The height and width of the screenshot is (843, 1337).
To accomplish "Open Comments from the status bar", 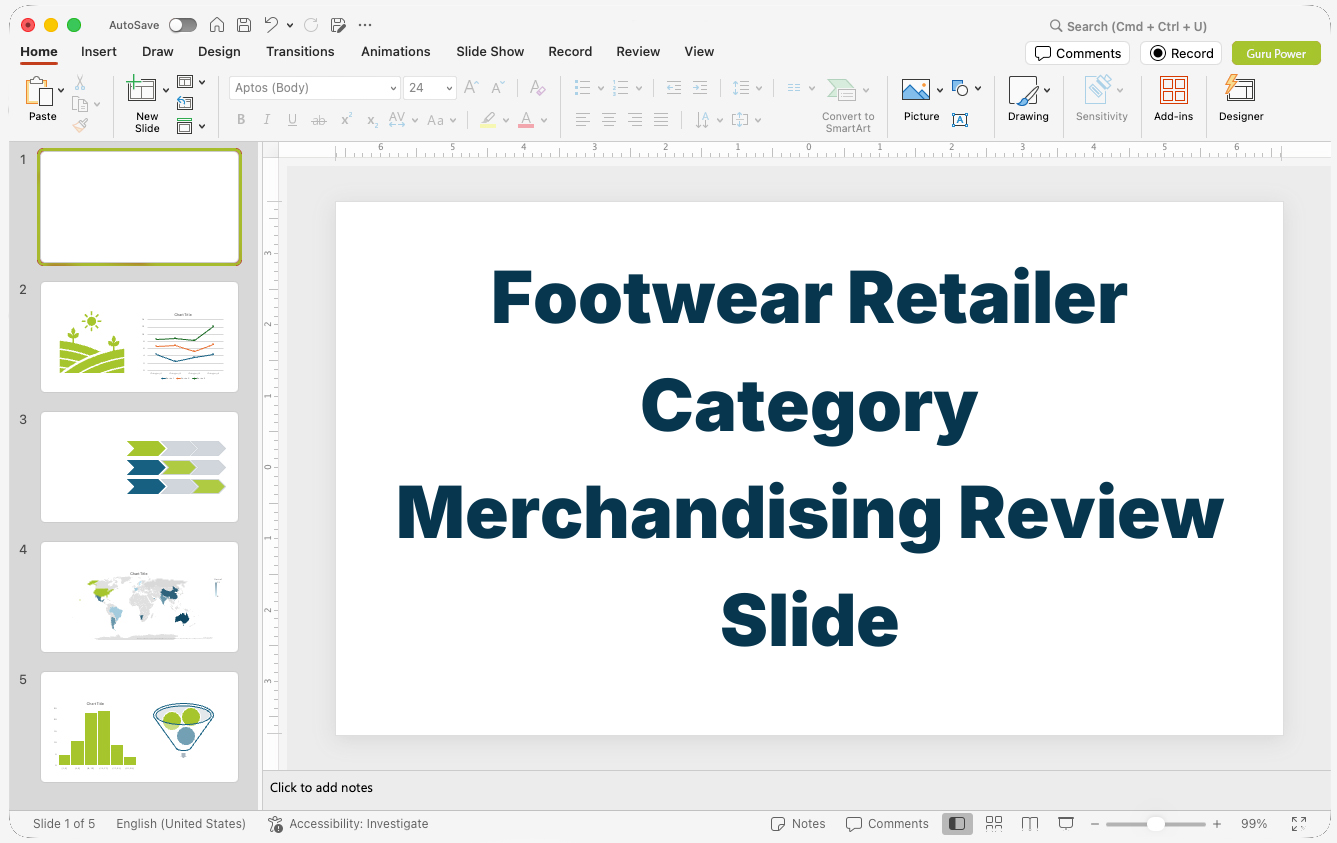I will pyautogui.click(x=887, y=824).
